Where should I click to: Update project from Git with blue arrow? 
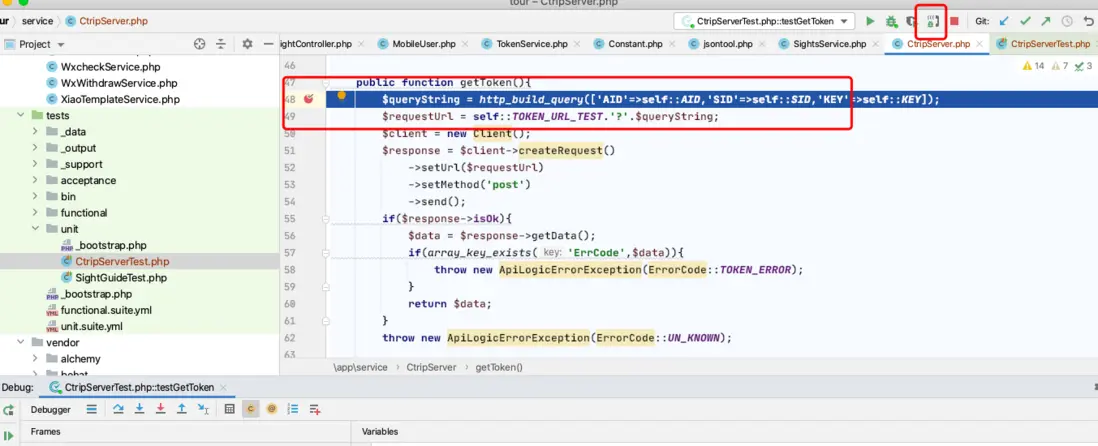pos(1004,22)
